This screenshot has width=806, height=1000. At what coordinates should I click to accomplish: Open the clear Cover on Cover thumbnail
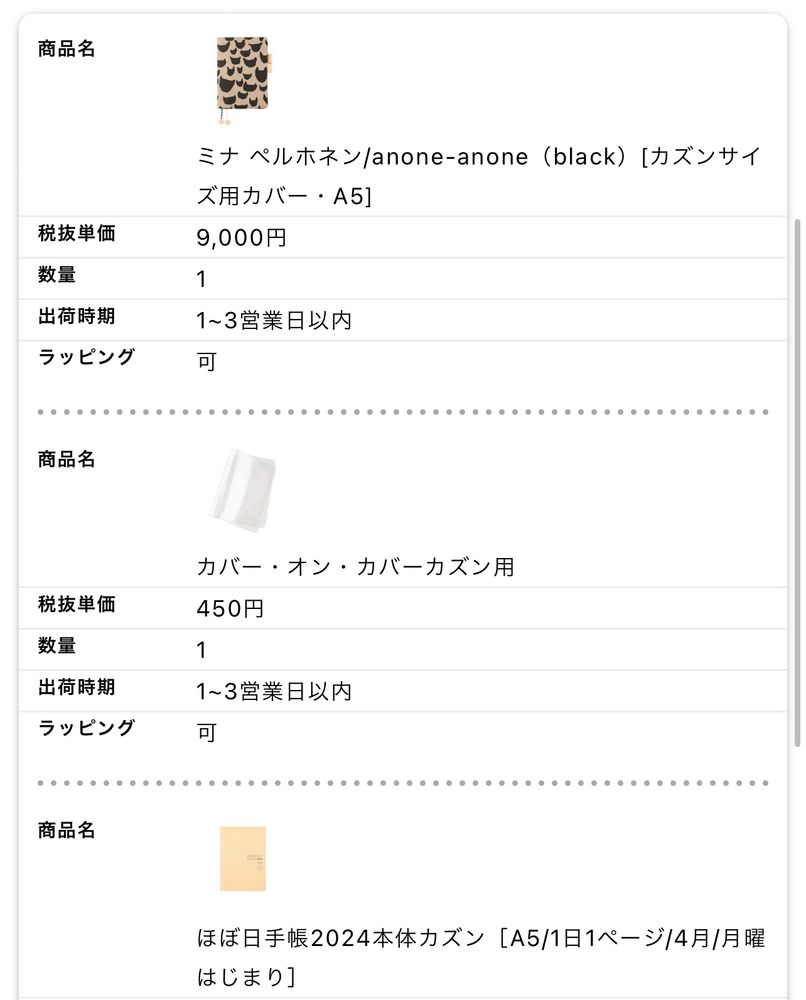[x=242, y=490]
